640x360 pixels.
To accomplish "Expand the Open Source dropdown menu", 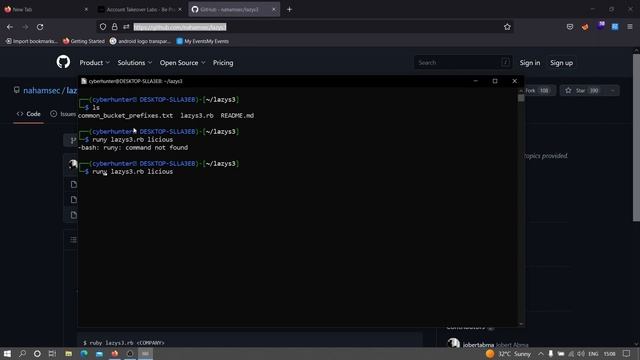I will (182, 62).
